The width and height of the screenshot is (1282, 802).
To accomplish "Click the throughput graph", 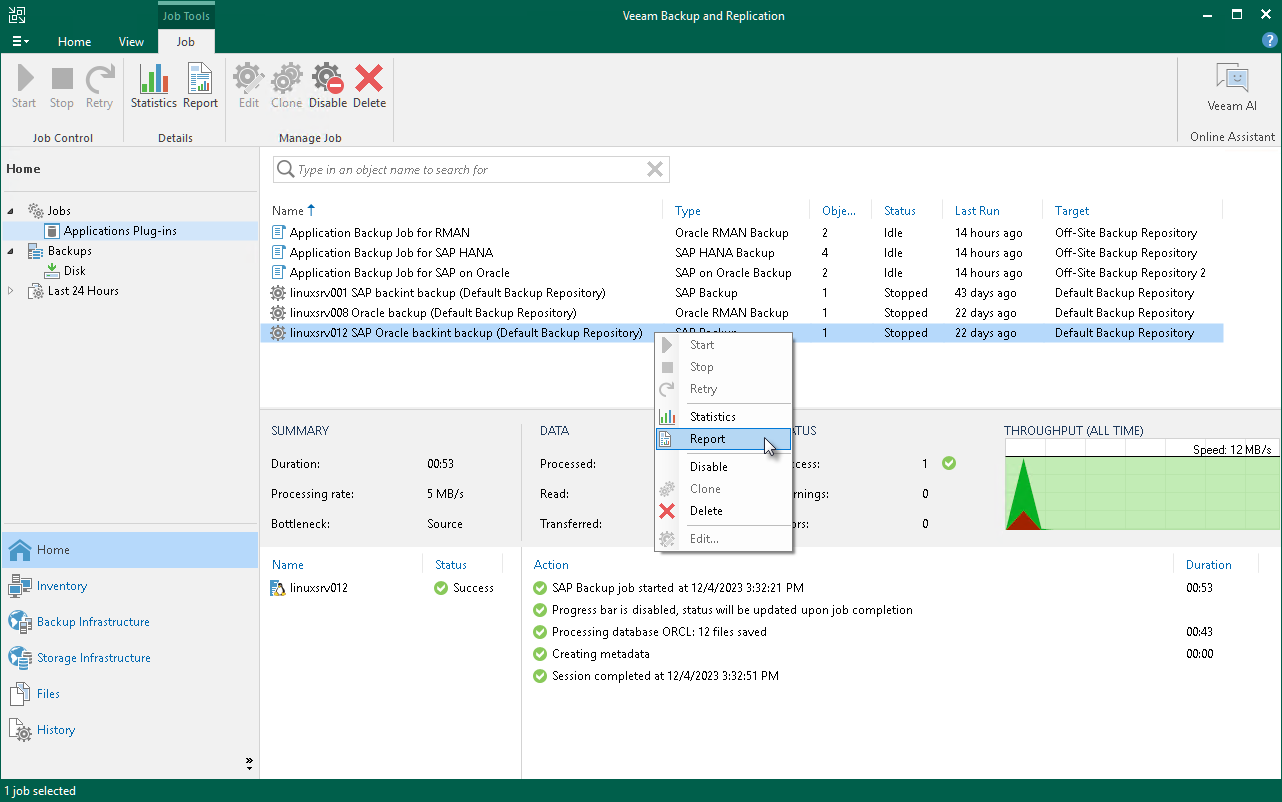I will coord(1143,487).
